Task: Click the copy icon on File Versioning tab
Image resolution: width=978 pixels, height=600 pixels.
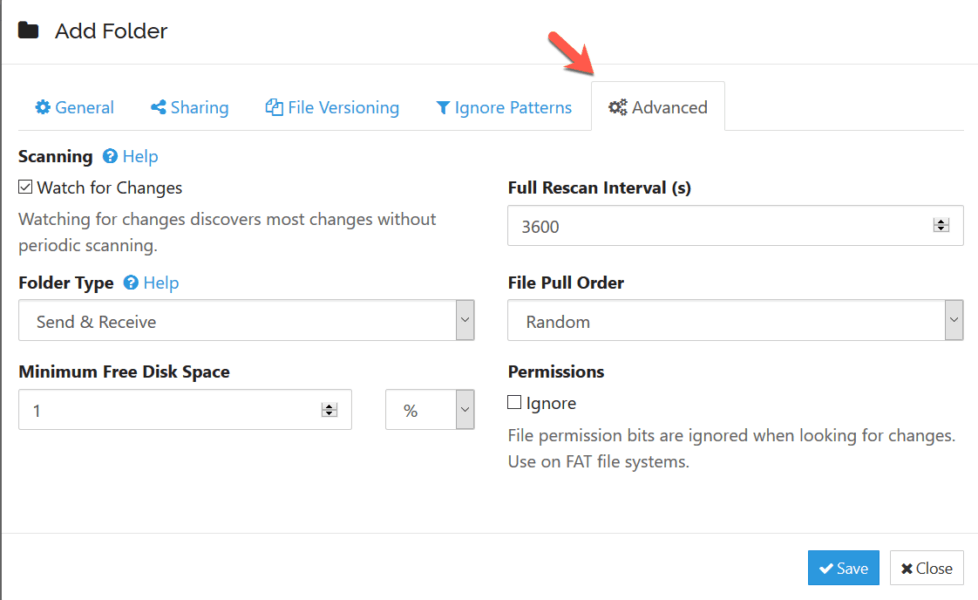Action: (x=274, y=108)
